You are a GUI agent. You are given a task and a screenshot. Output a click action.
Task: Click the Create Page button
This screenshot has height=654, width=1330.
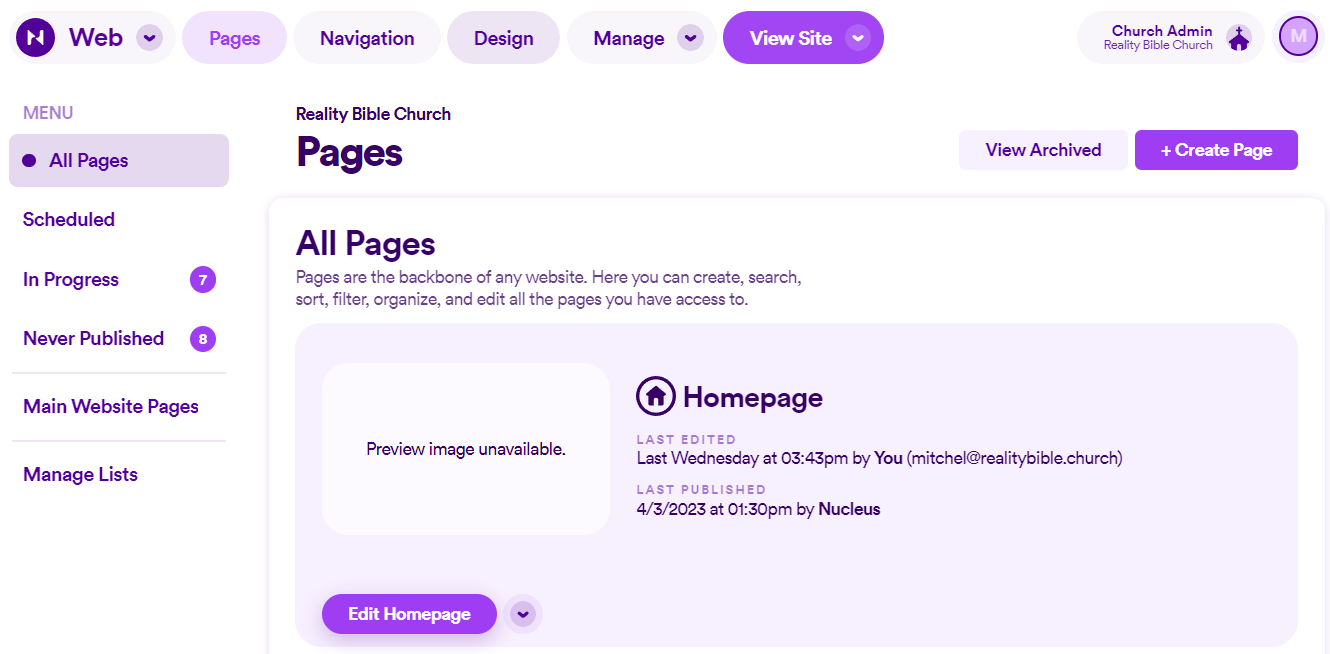tap(1216, 150)
